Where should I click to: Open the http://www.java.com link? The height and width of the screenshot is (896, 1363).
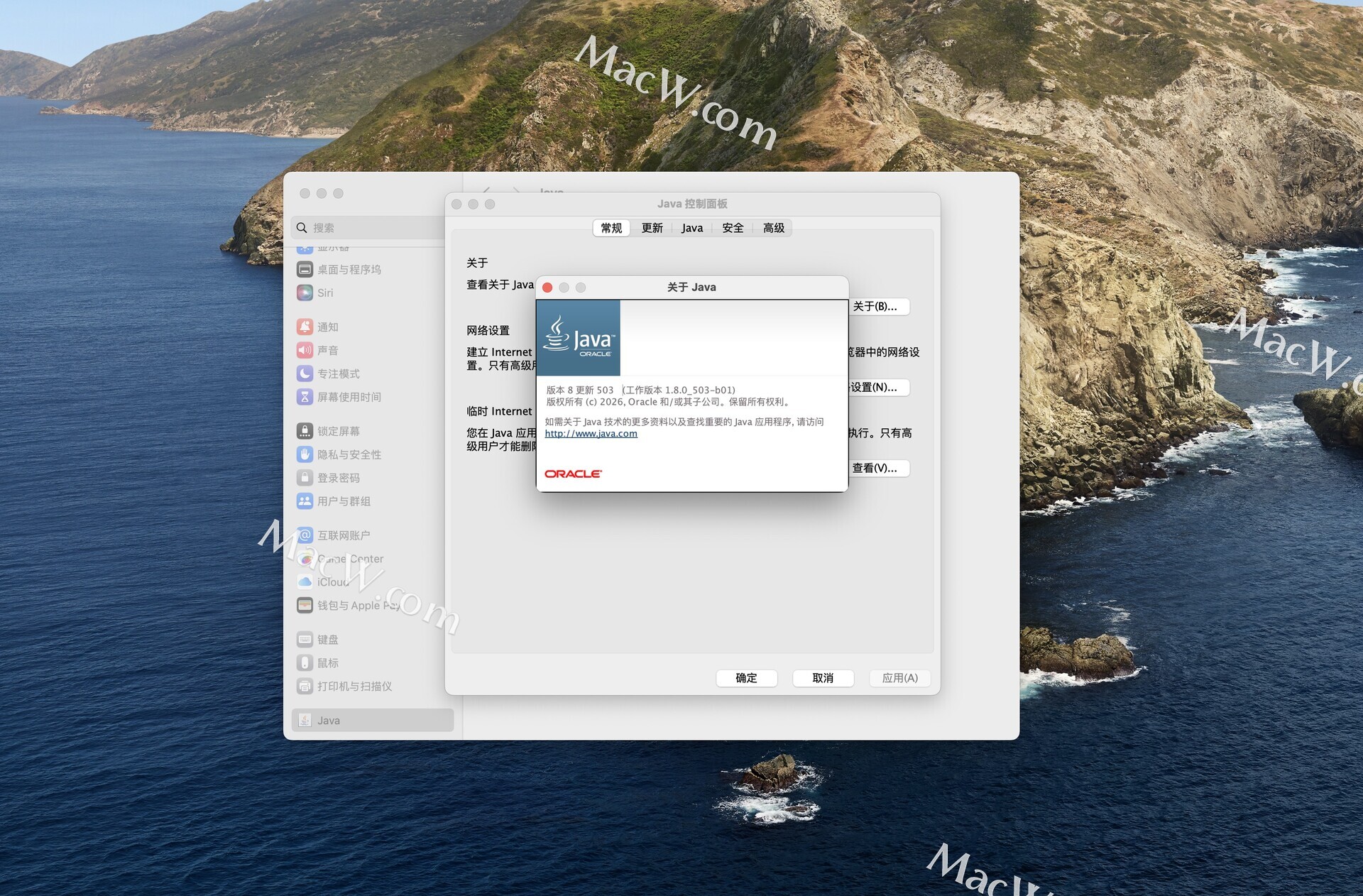(591, 434)
